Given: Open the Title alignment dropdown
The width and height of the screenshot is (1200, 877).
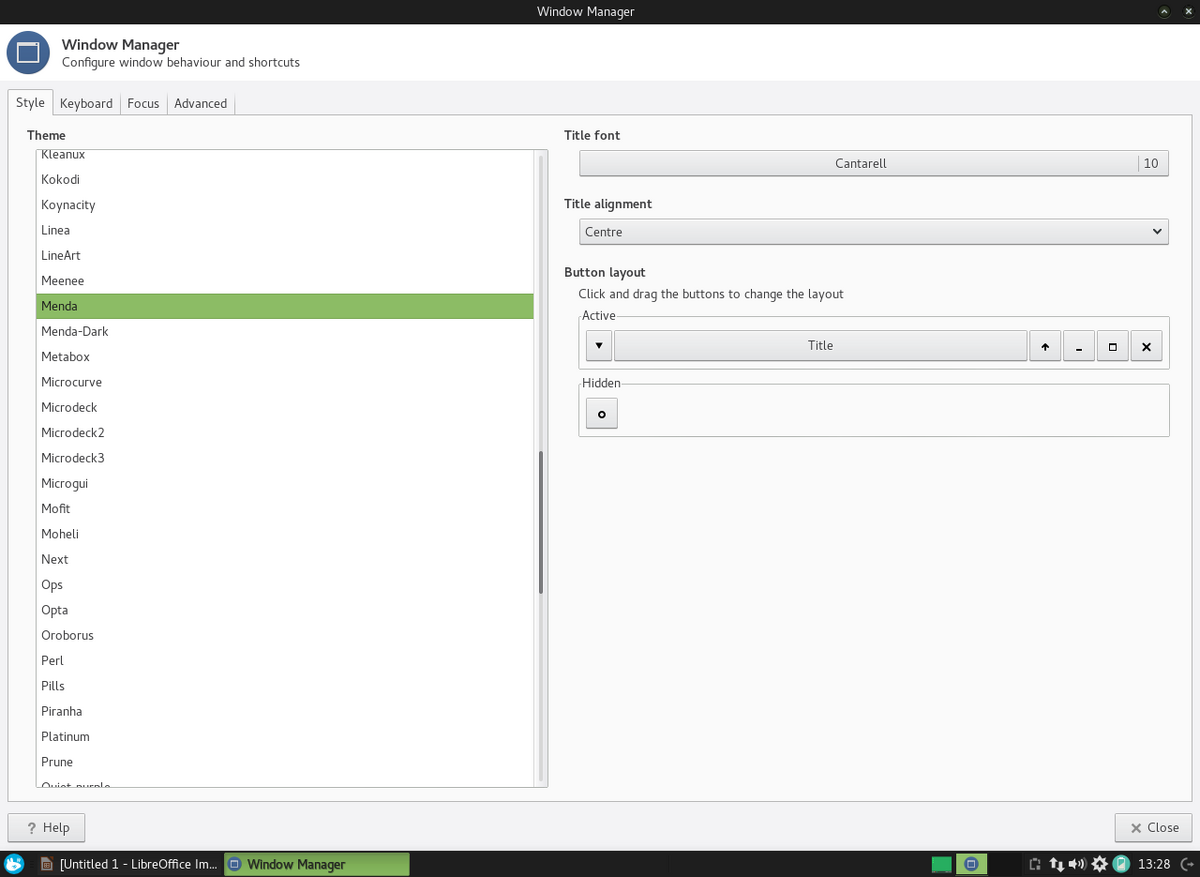Looking at the screenshot, I should pos(872,231).
